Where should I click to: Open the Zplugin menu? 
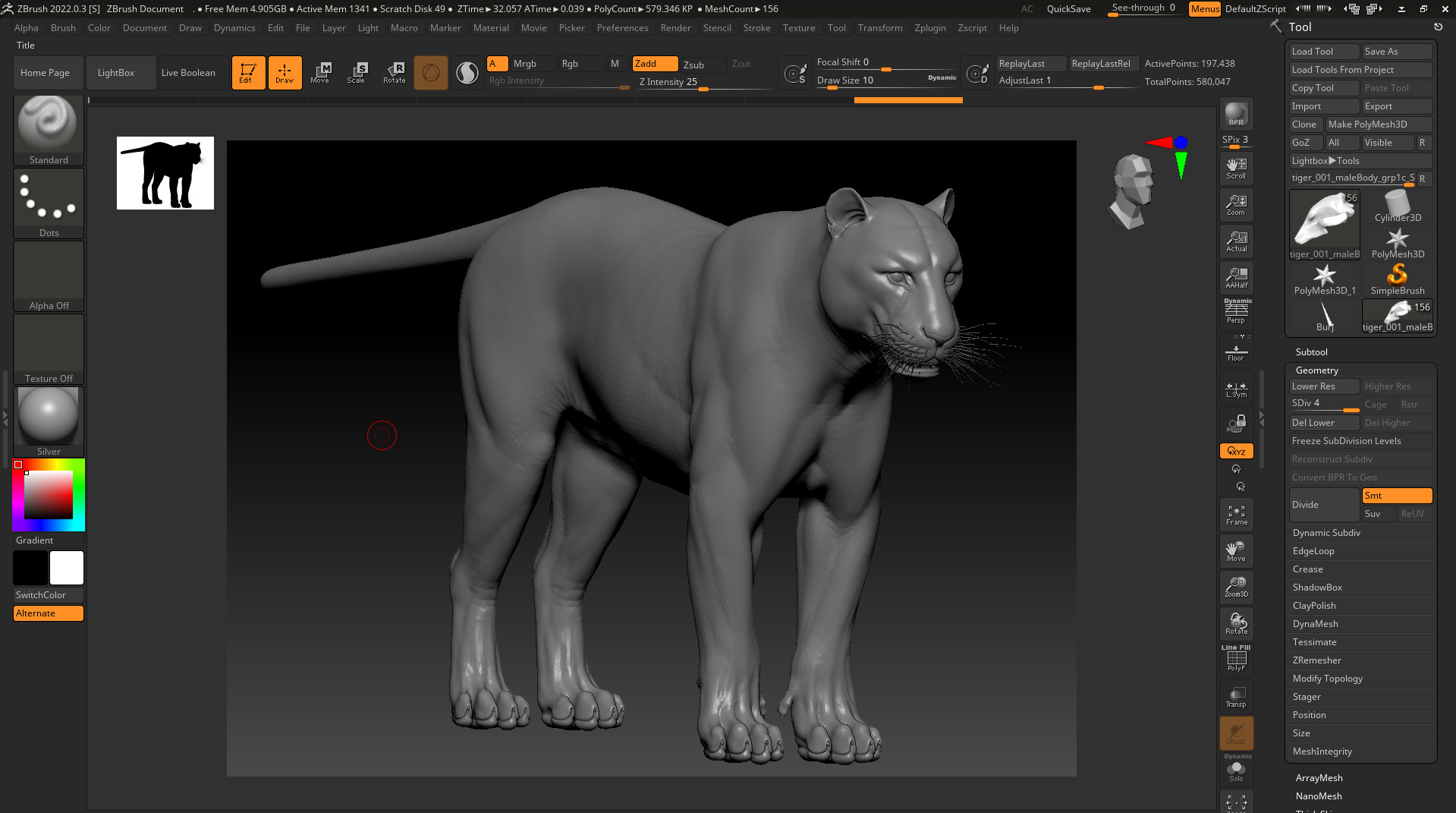[930, 28]
